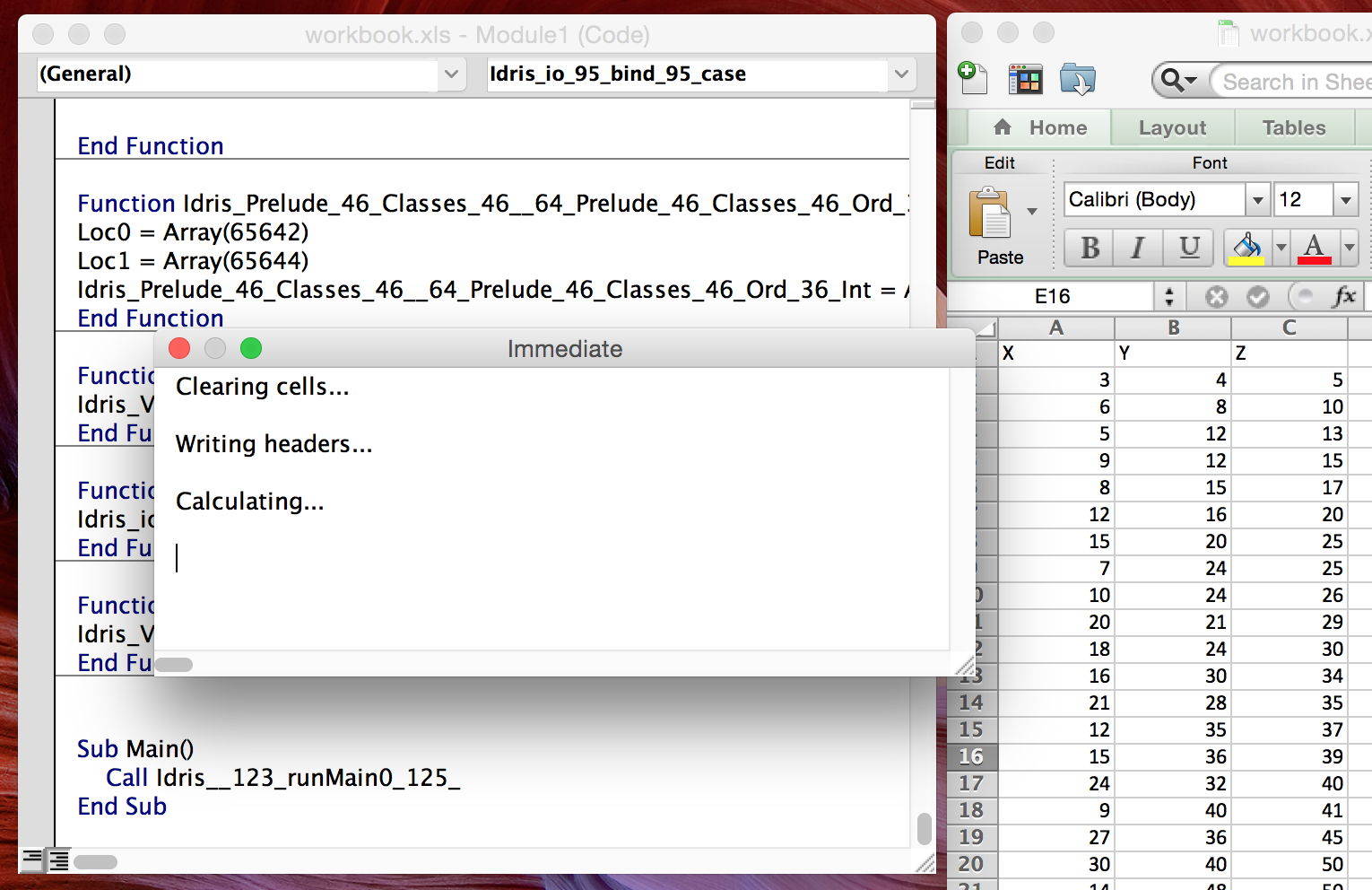The height and width of the screenshot is (890, 1372).
Task: Switch to the Tables ribbon tab
Action: tap(1294, 127)
